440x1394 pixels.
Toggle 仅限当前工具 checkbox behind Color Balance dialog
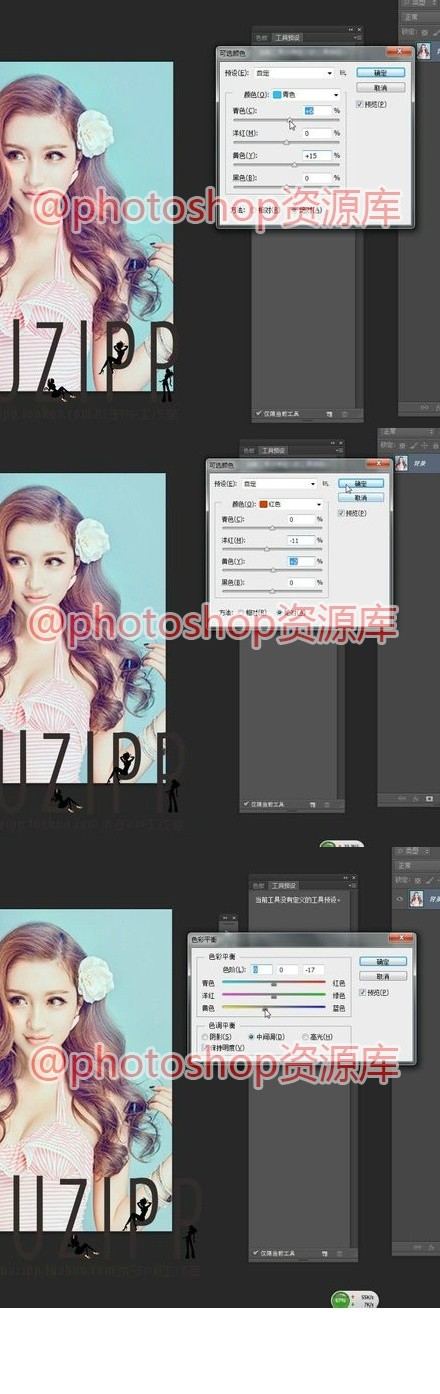tap(256, 1251)
